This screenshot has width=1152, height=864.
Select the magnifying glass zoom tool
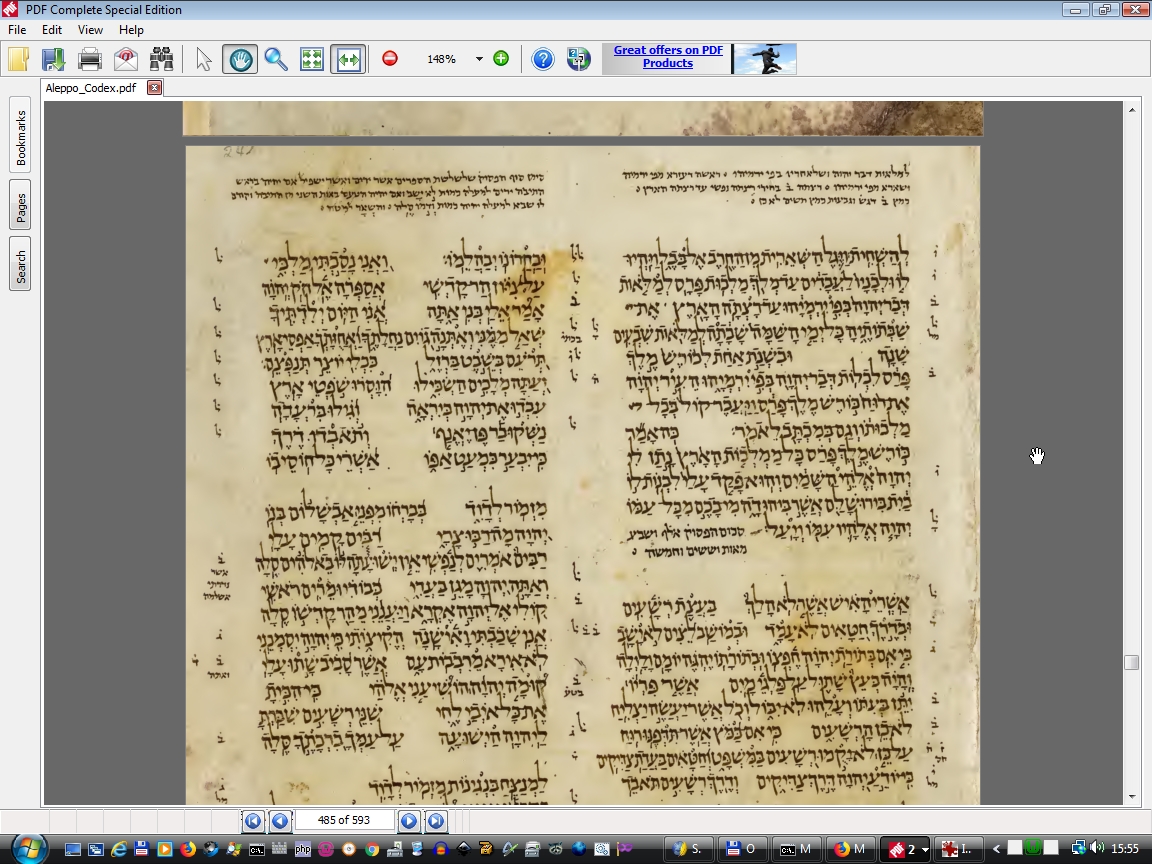[276, 59]
